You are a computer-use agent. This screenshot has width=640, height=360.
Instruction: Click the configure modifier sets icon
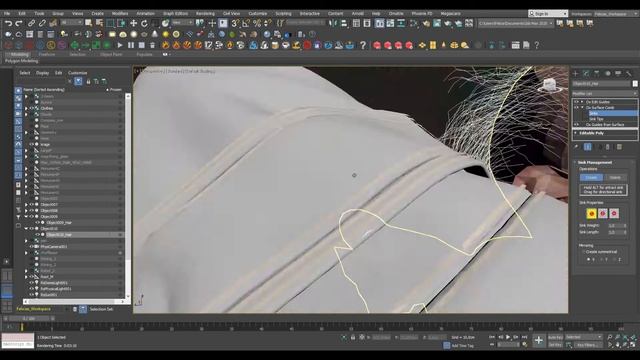[x=619, y=147]
